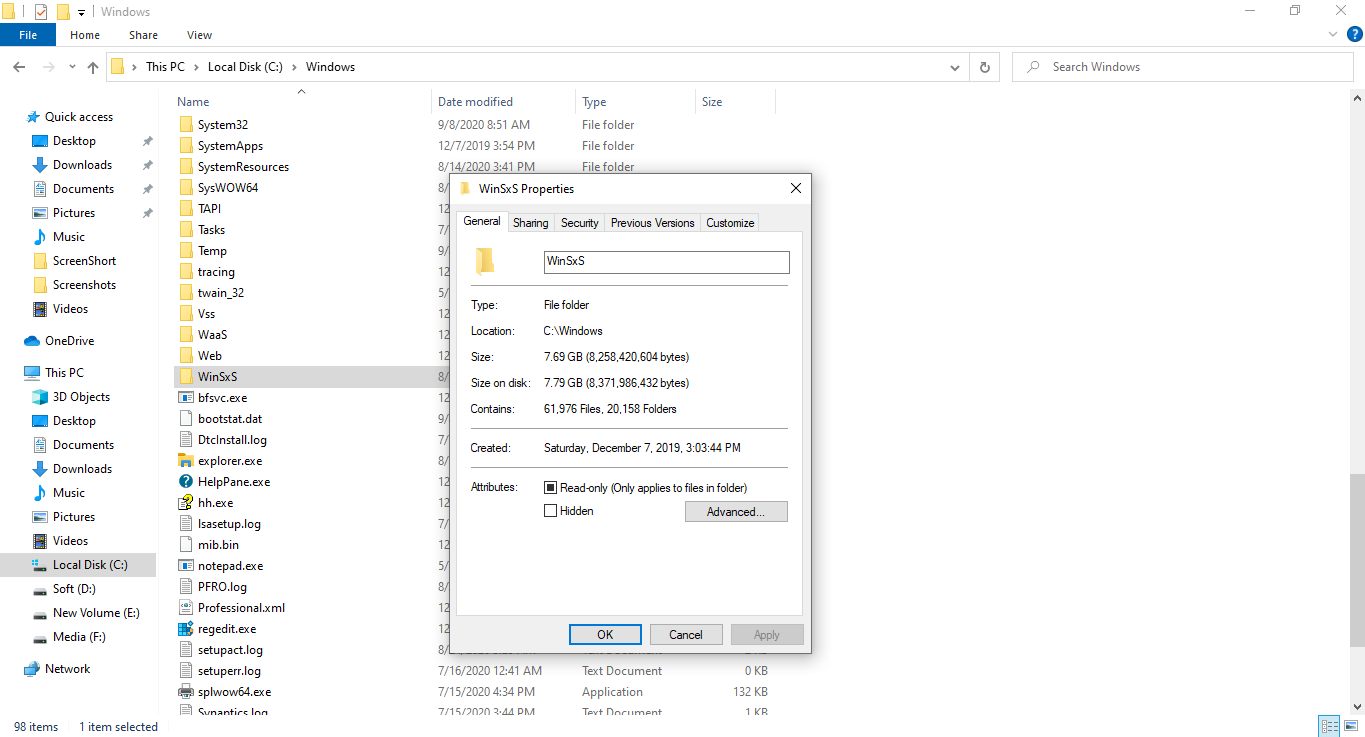Viewport: 1365px width, 737px height.
Task: Click the search magnifier icon
Action: (1033, 67)
